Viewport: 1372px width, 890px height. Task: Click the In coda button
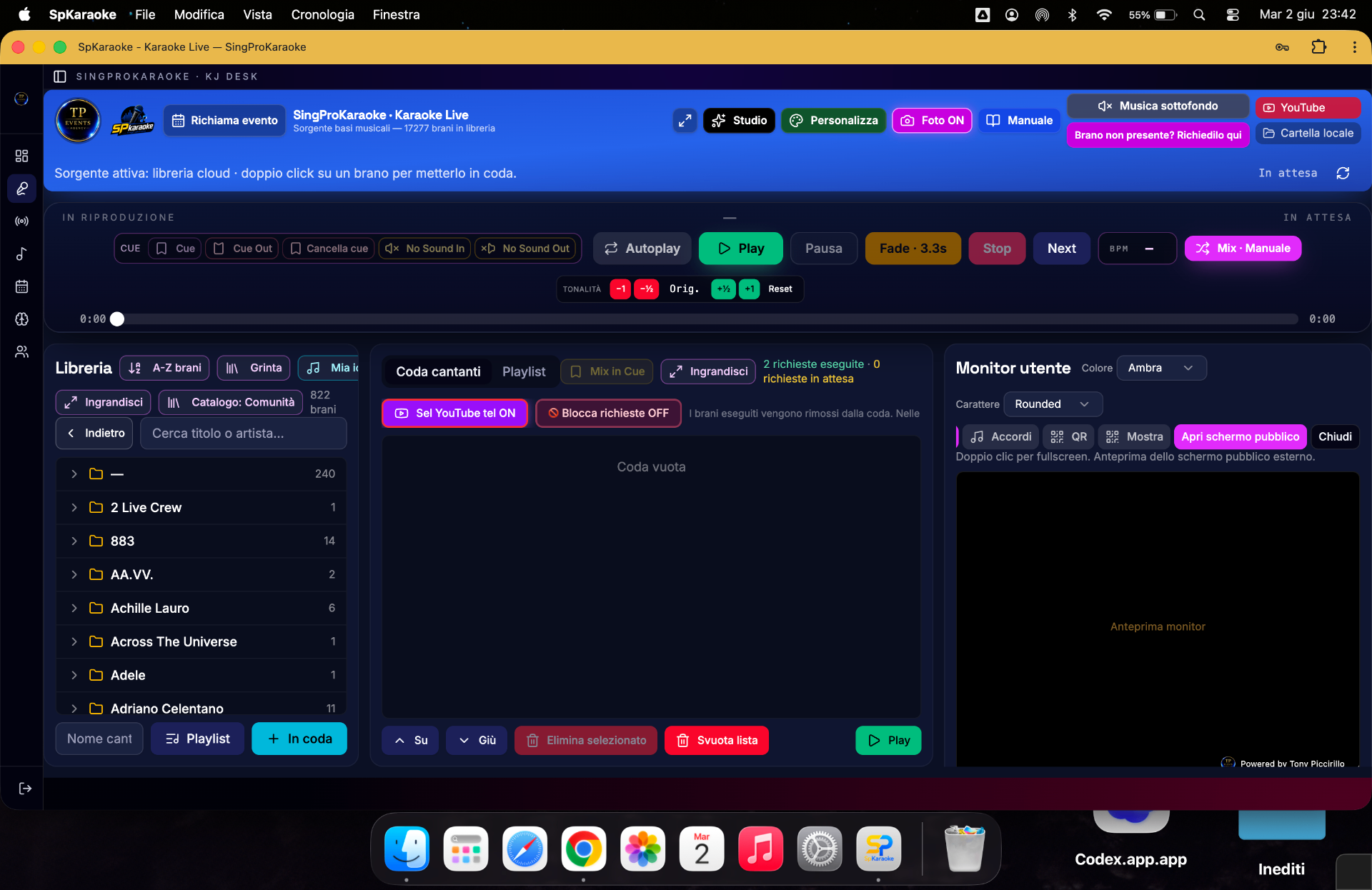[299, 739]
